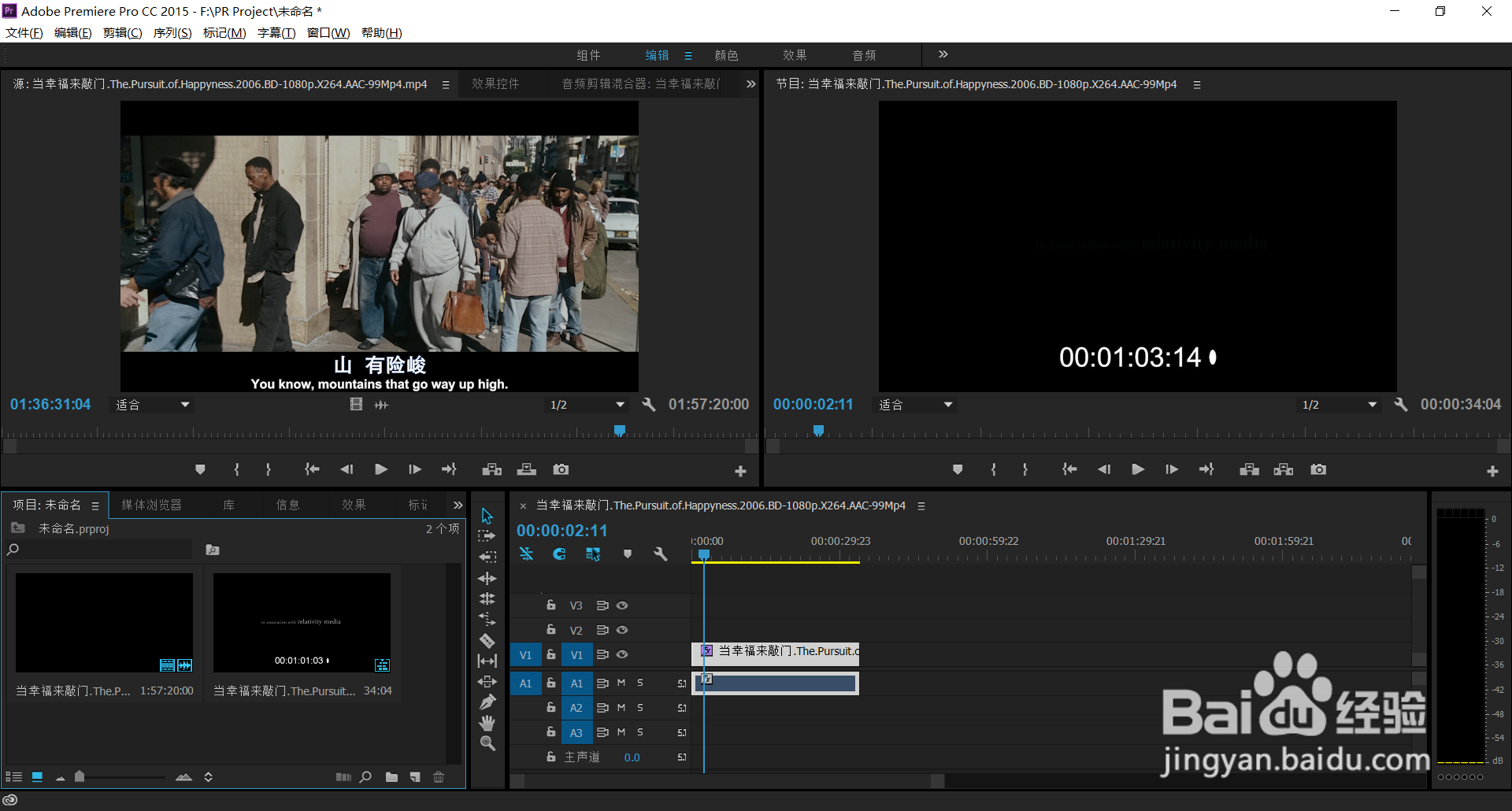Go to In point in program monitor
The height and width of the screenshot is (811, 1512).
pos(1069,469)
